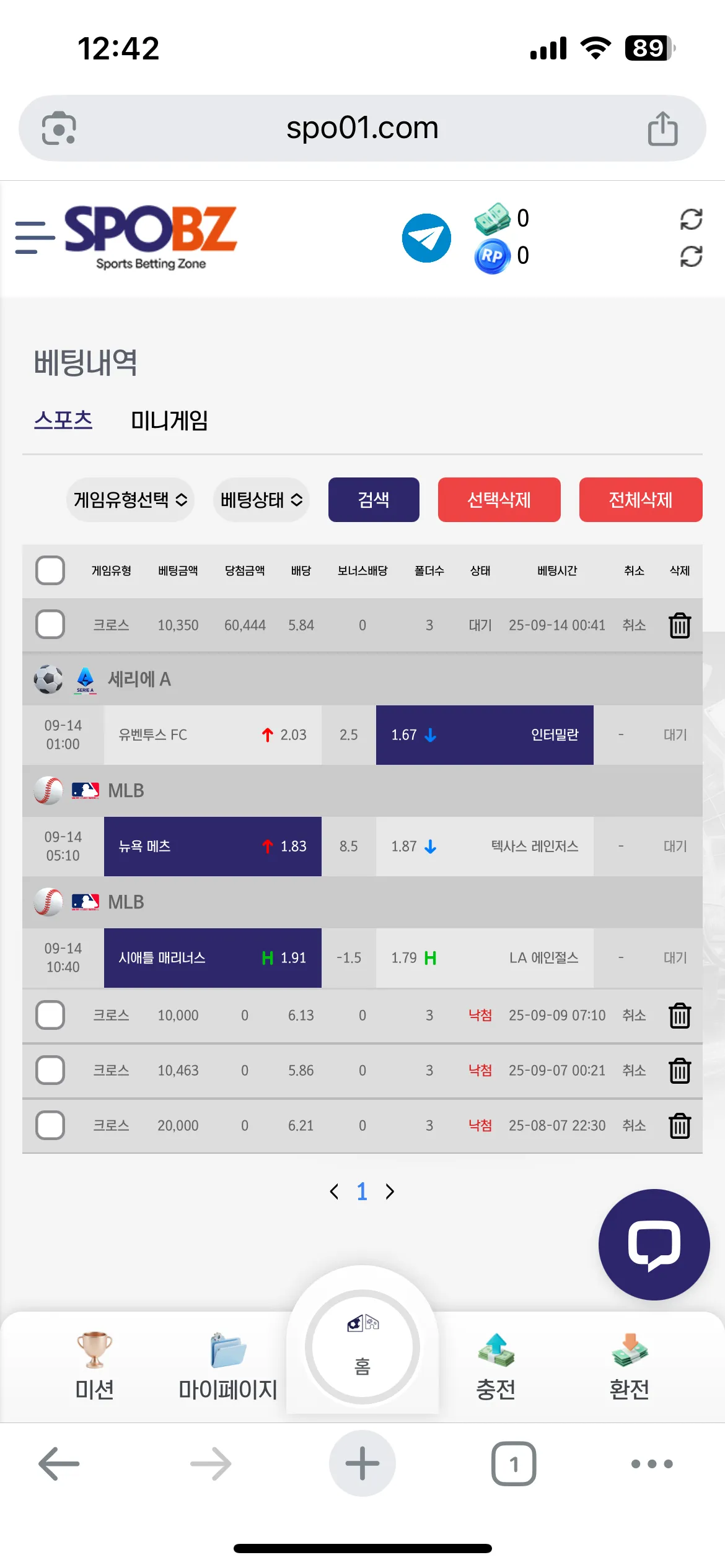Click the 검색 search button

click(x=374, y=500)
